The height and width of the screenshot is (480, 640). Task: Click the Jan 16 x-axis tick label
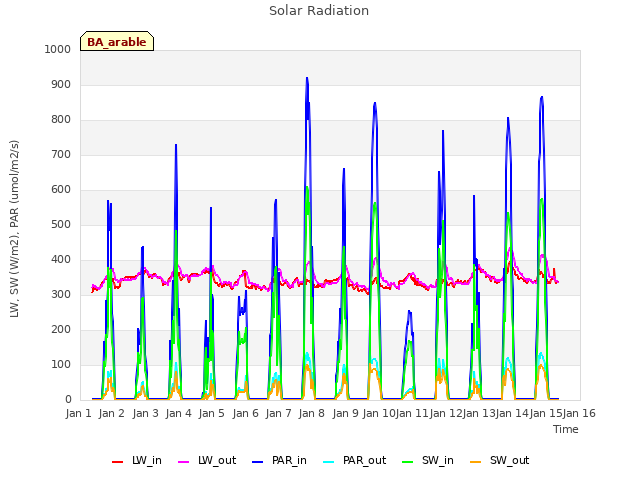[x=579, y=413]
